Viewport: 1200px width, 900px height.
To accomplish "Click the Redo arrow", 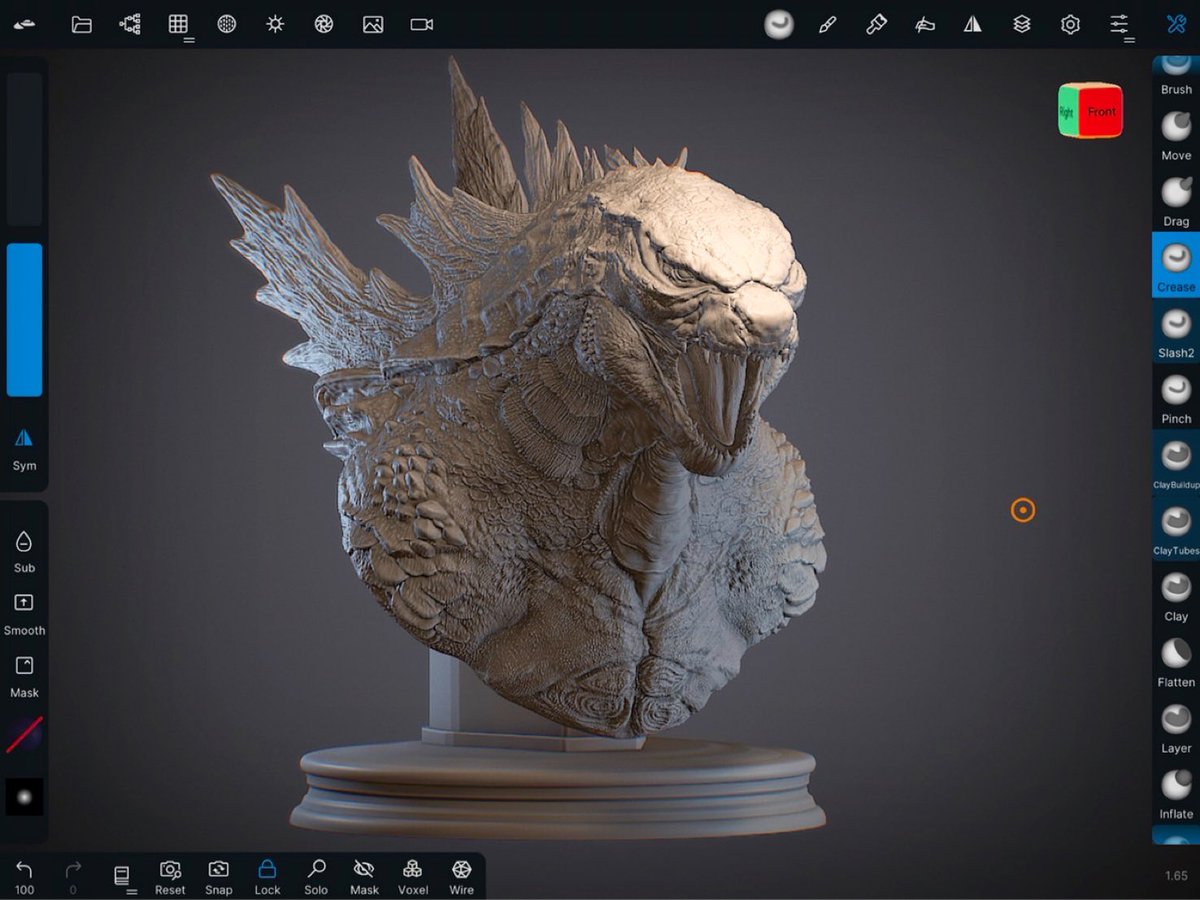I will 73,875.
